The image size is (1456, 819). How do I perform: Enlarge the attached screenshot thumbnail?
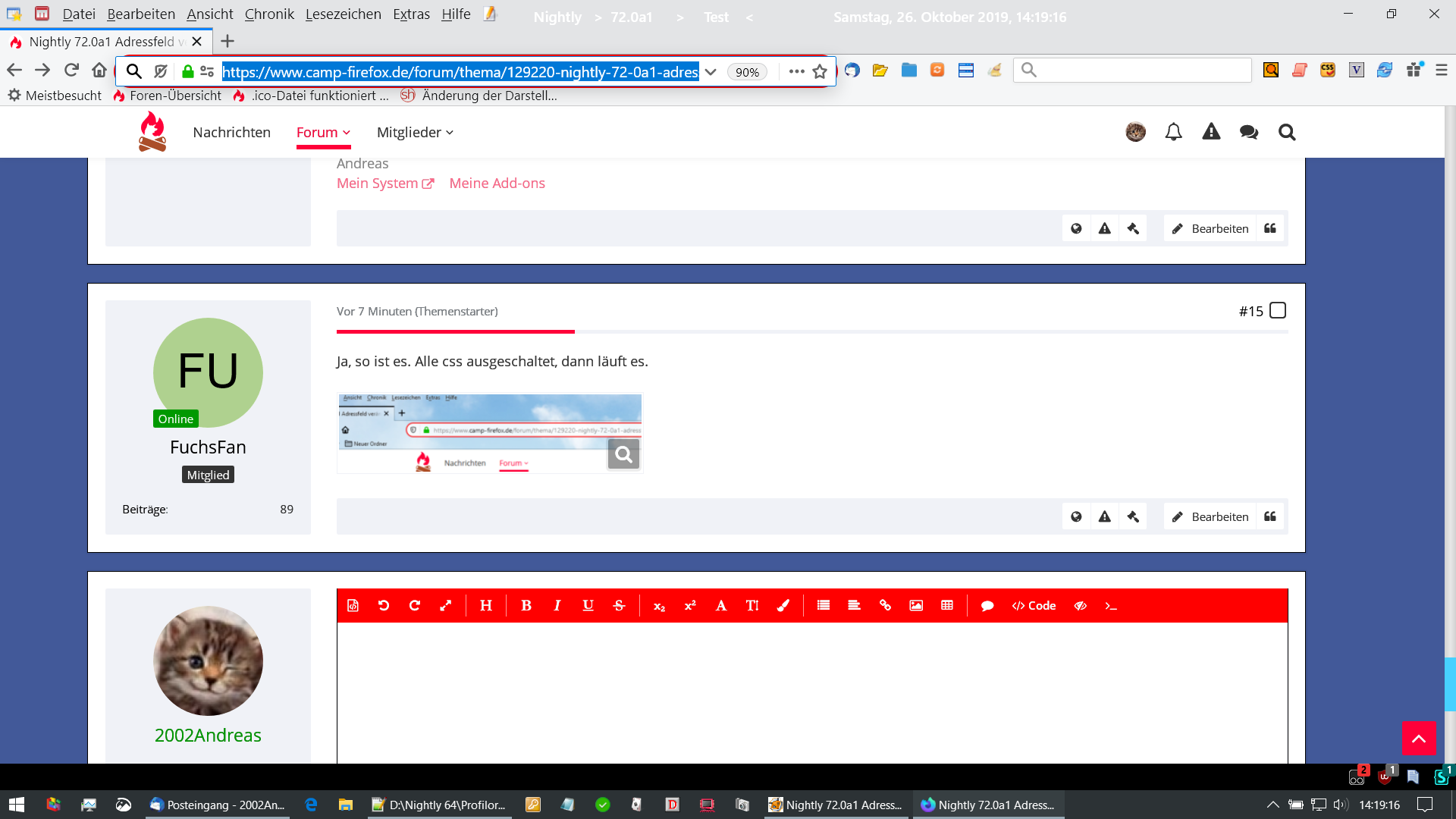tap(623, 454)
